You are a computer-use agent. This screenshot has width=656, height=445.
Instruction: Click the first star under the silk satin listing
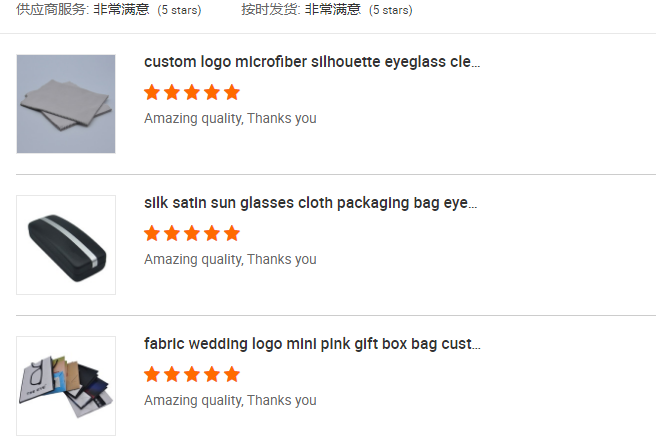tap(152, 233)
